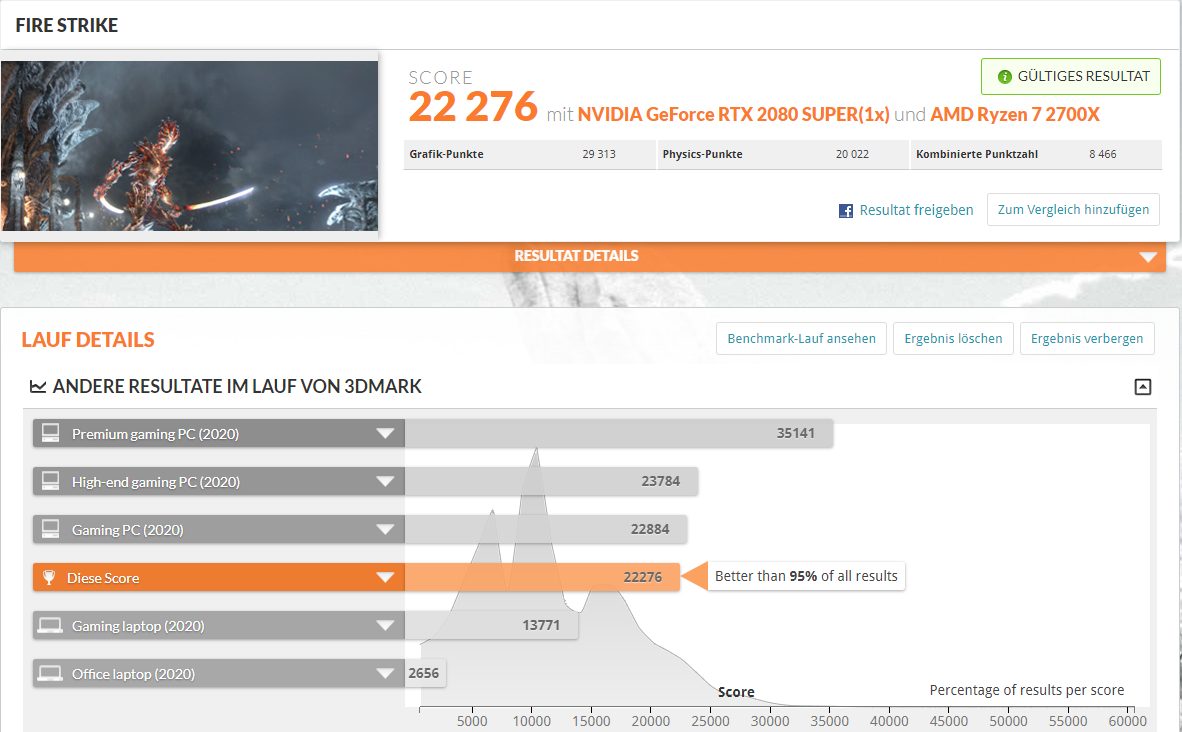
Task: Click the Fire Strike benchmark thumbnail image
Action: pyautogui.click(x=190, y=146)
